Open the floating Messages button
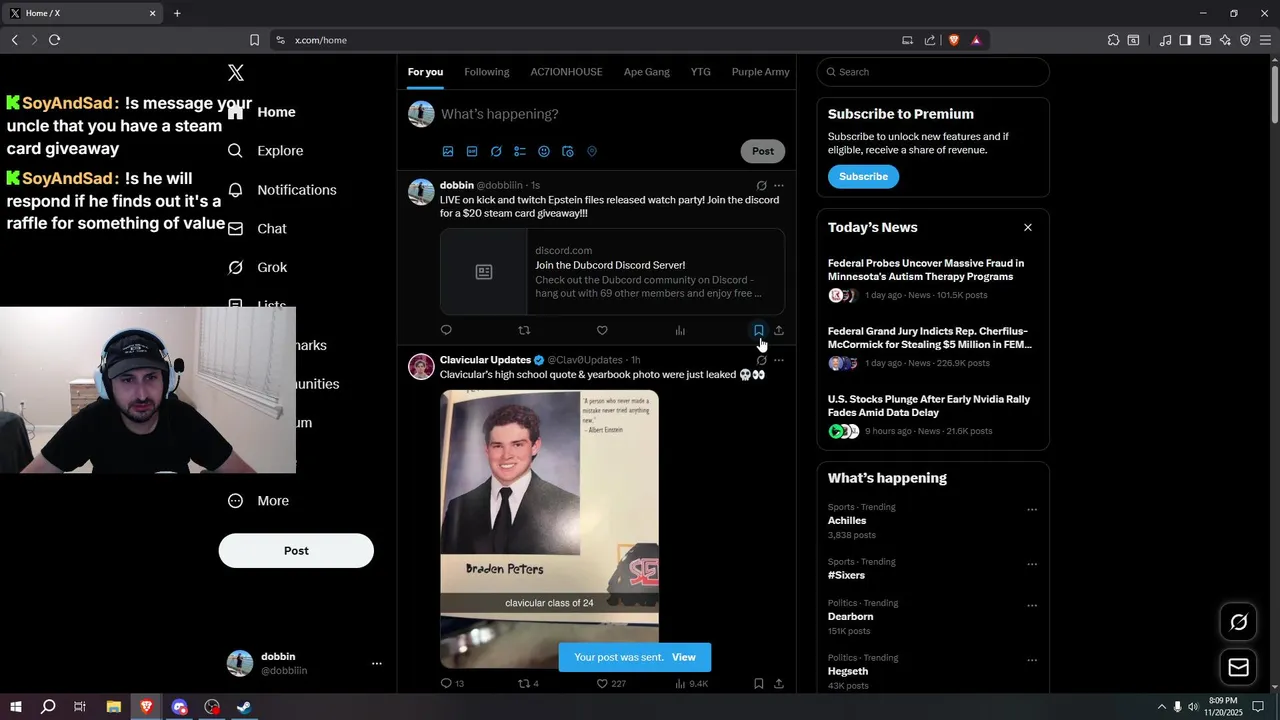Image resolution: width=1280 pixels, height=720 pixels. [x=1239, y=667]
